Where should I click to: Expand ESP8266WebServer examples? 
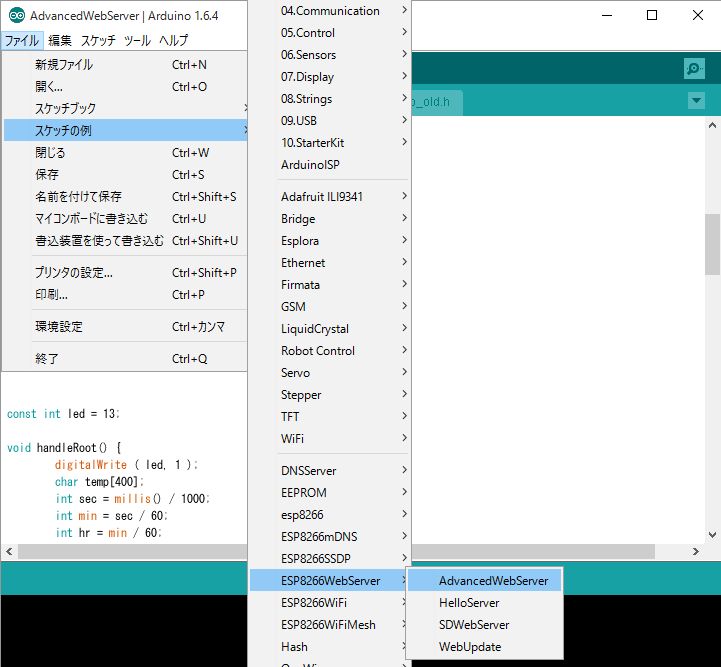(329, 581)
